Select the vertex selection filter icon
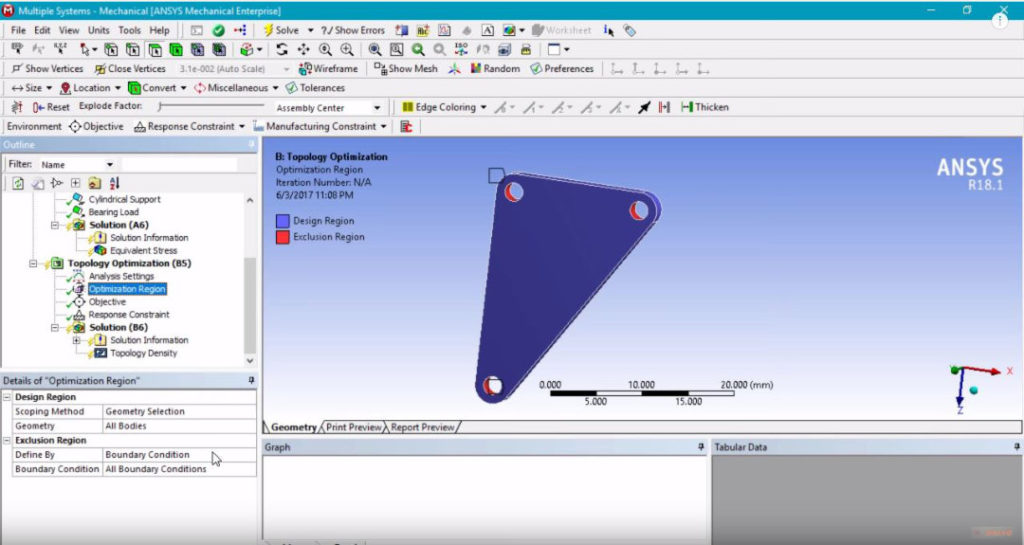Viewport: 1024px width, 545px height. point(111,49)
